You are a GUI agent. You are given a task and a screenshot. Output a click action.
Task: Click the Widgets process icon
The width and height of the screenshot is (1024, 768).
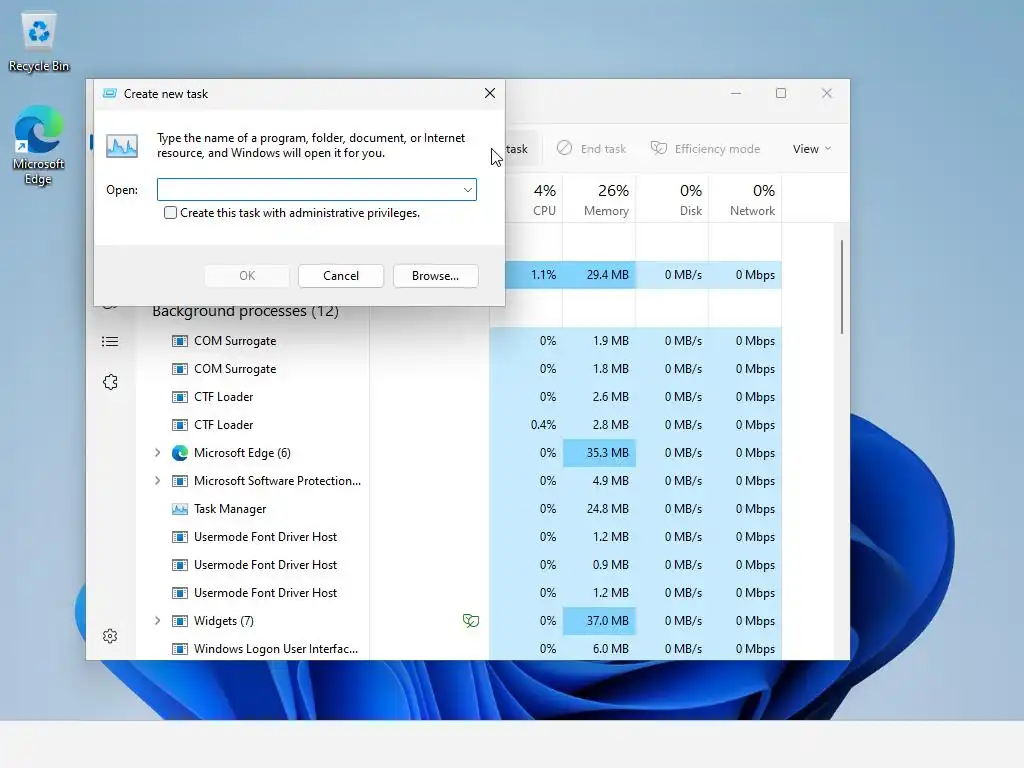click(180, 621)
